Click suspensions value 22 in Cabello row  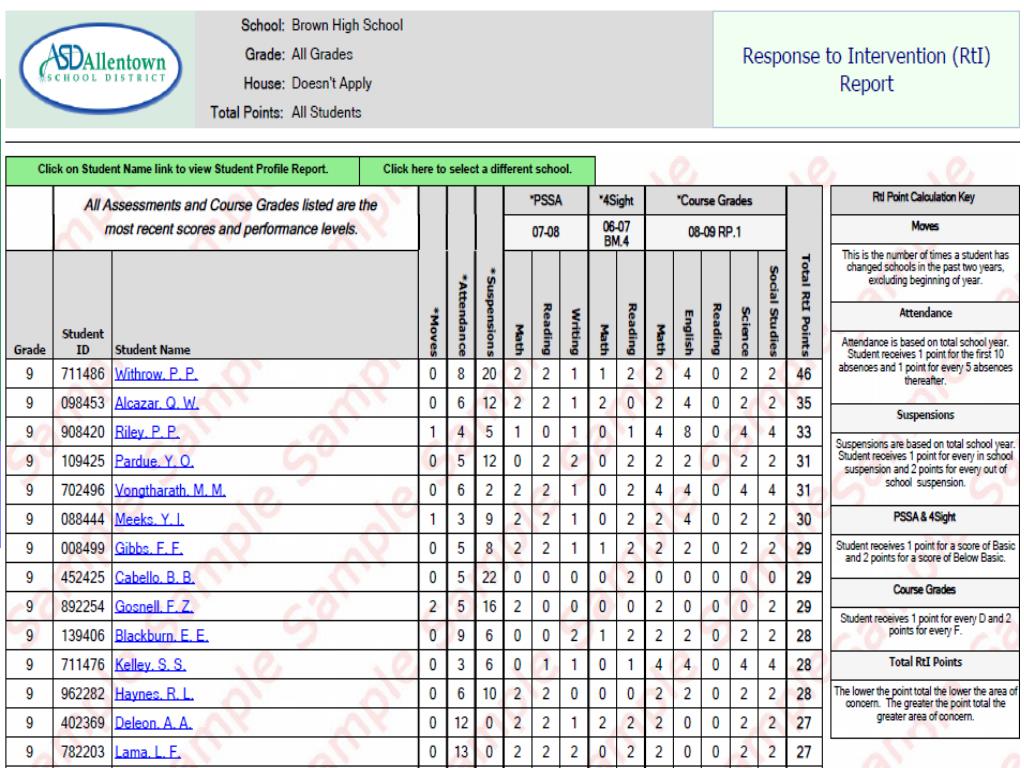click(x=489, y=577)
